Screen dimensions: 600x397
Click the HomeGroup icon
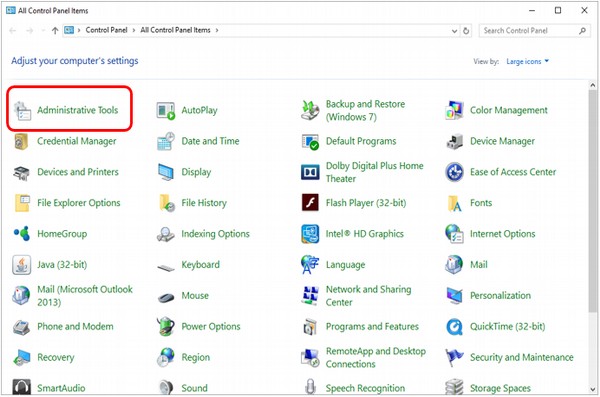(22, 233)
